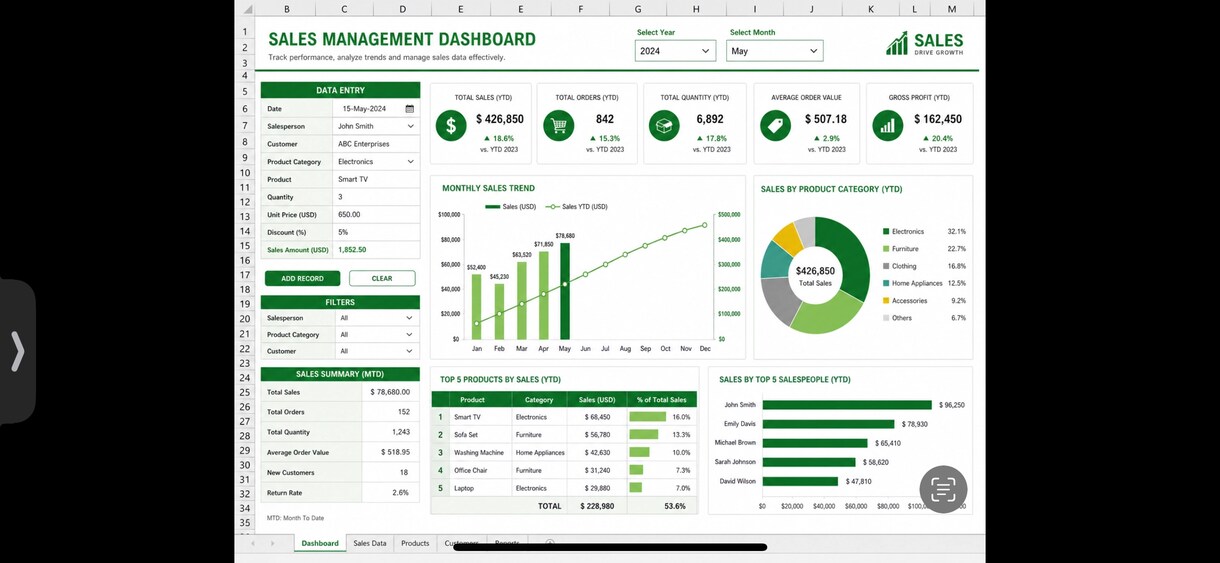Click the TOTAL value $ 228,980
The height and width of the screenshot is (563, 1220).
click(x=597, y=506)
